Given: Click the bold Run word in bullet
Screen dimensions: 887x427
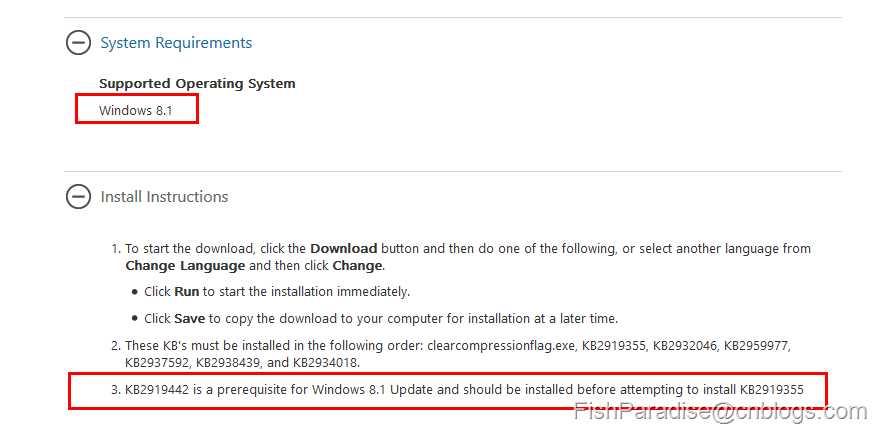Looking at the screenshot, I should [187, 292].
